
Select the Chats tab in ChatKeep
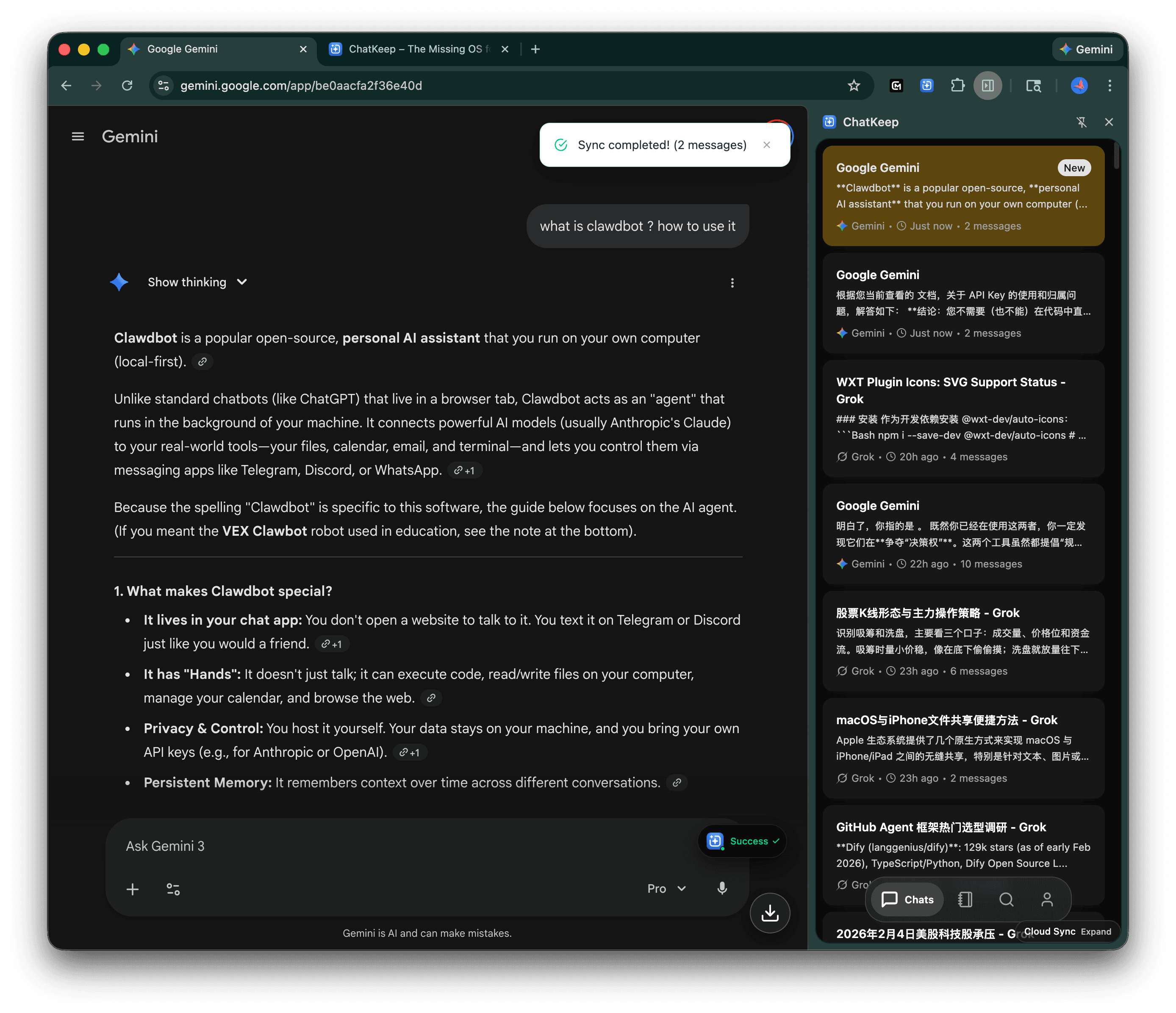[907, 900]
